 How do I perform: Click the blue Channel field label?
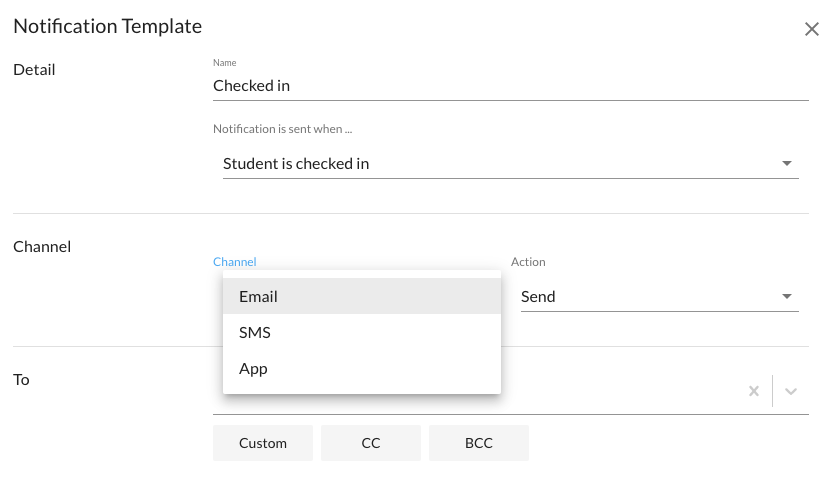coord(235,262)
